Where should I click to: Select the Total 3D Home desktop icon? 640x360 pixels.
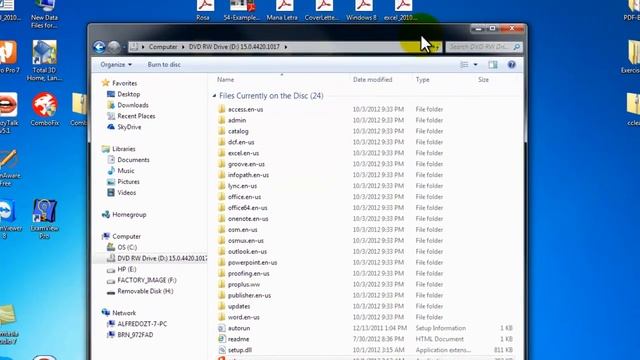click(44, 60)
